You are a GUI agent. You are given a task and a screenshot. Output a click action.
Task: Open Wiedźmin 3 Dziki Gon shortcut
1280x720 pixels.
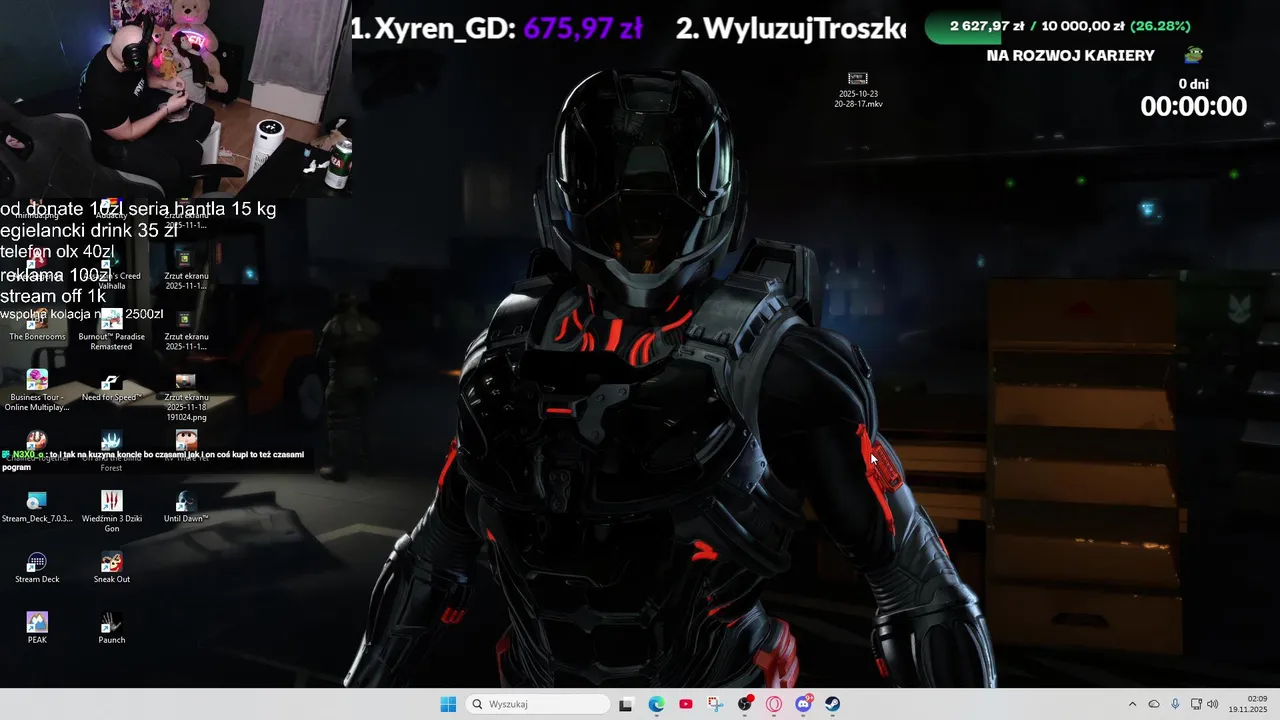pyautogui.click(x=111, y=512)
